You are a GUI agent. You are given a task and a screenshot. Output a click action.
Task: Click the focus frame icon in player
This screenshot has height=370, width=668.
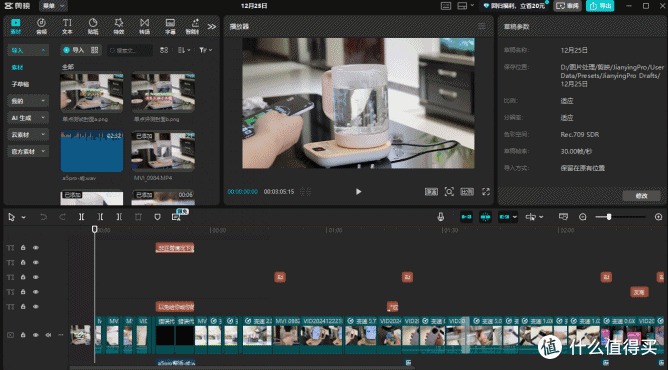point(449,192)
